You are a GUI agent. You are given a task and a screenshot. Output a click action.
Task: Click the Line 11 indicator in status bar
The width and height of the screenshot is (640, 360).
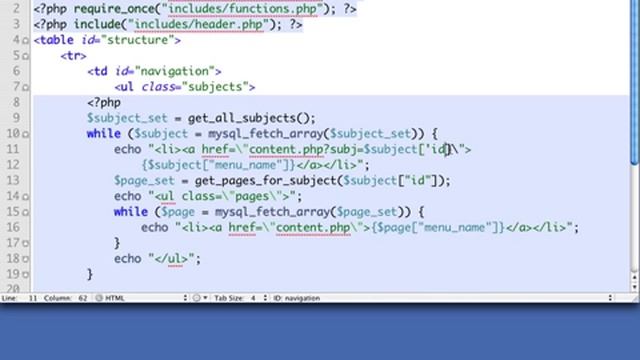[x=19, y=298]
